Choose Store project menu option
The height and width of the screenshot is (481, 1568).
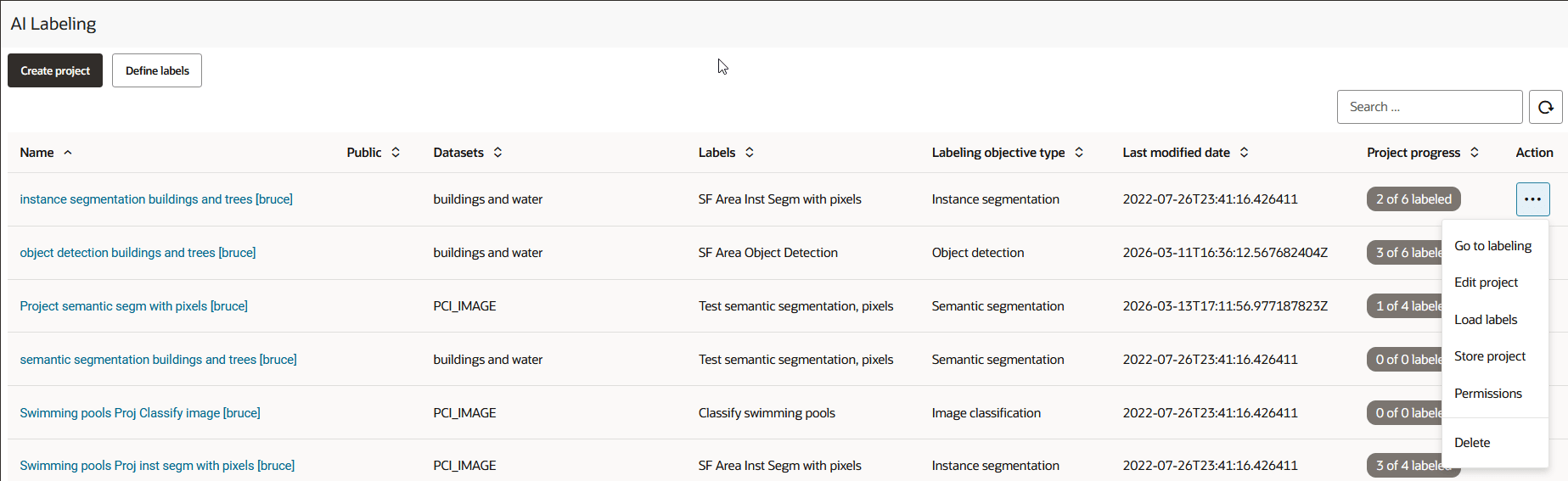(1490, 356)
